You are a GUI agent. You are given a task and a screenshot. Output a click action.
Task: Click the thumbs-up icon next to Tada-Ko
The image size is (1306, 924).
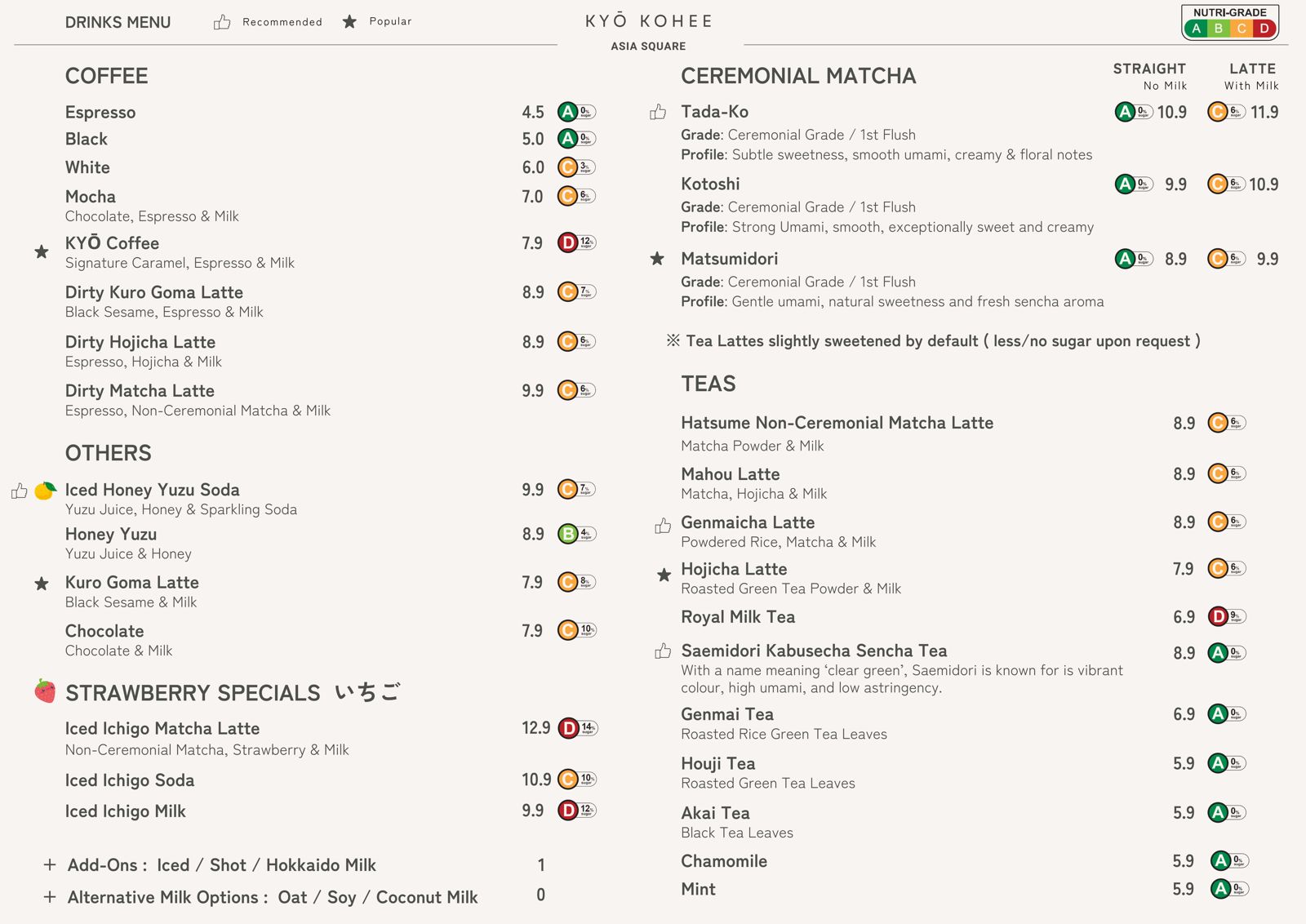click(658, 112)
